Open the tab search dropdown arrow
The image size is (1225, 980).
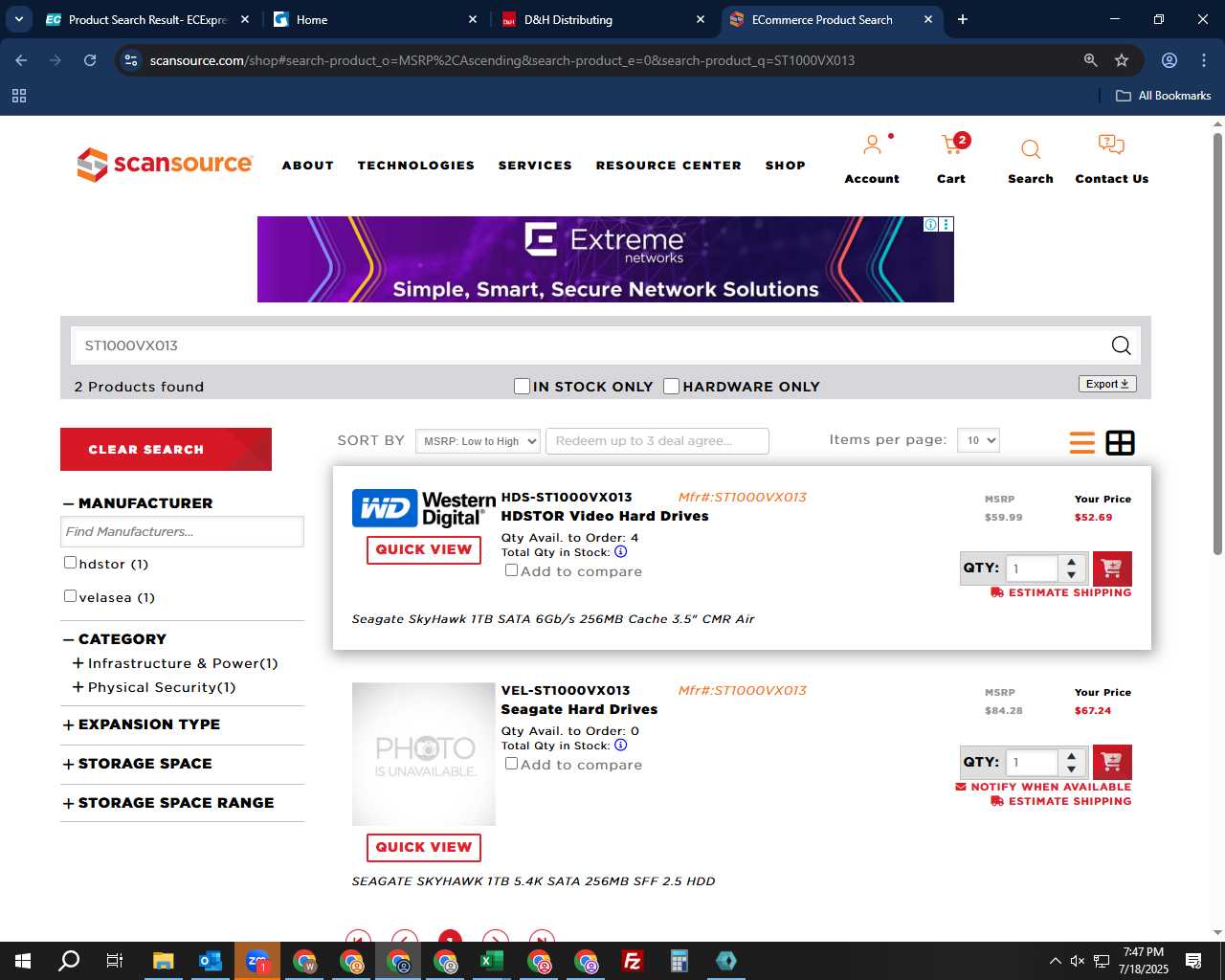tap(19, 19)
